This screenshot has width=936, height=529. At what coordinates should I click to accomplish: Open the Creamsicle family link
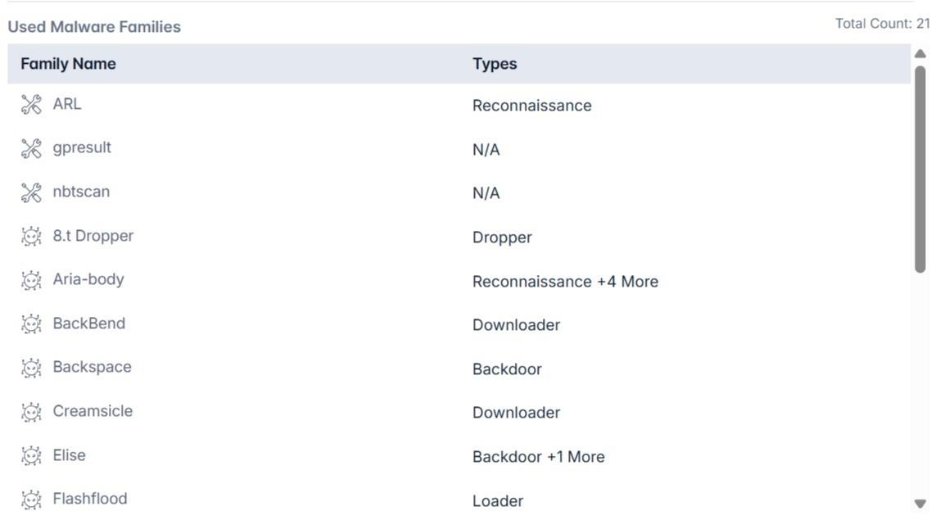93,411
